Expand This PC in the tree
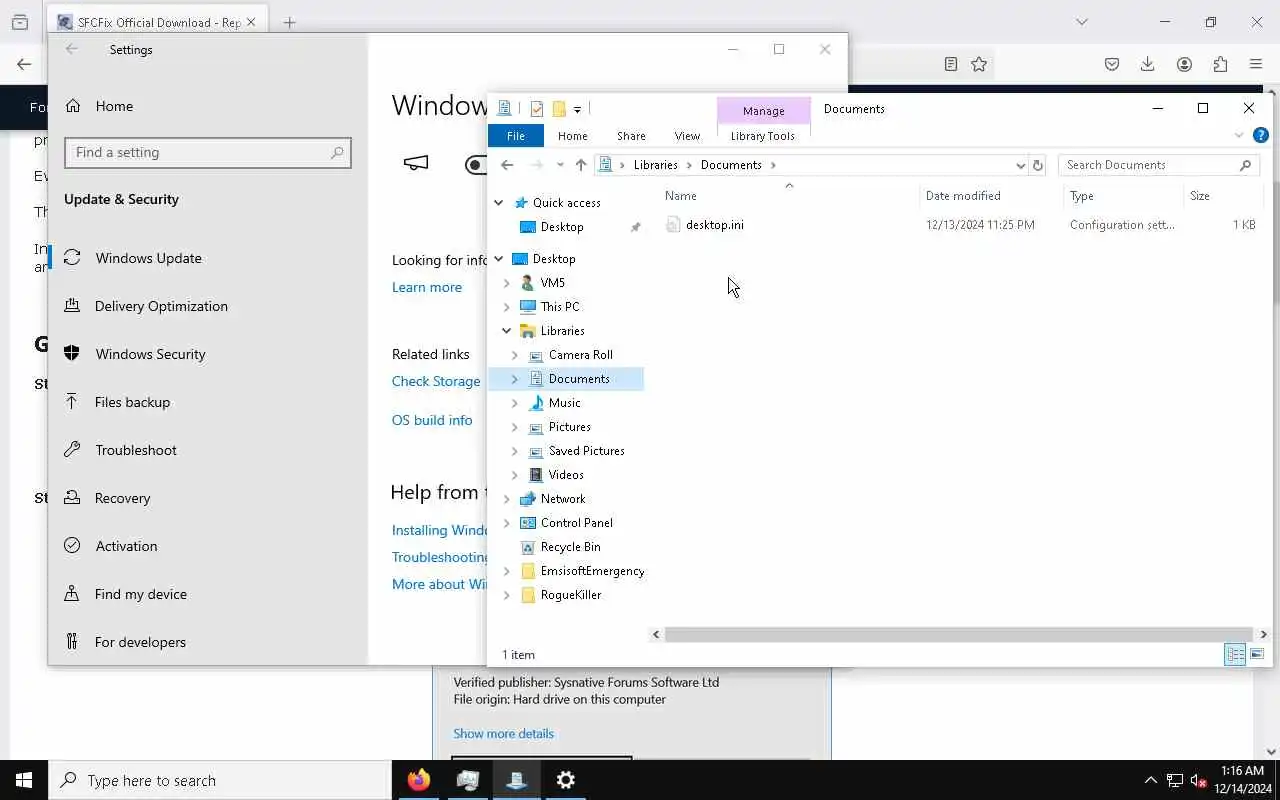1280x800 pixels. point(506,307)
